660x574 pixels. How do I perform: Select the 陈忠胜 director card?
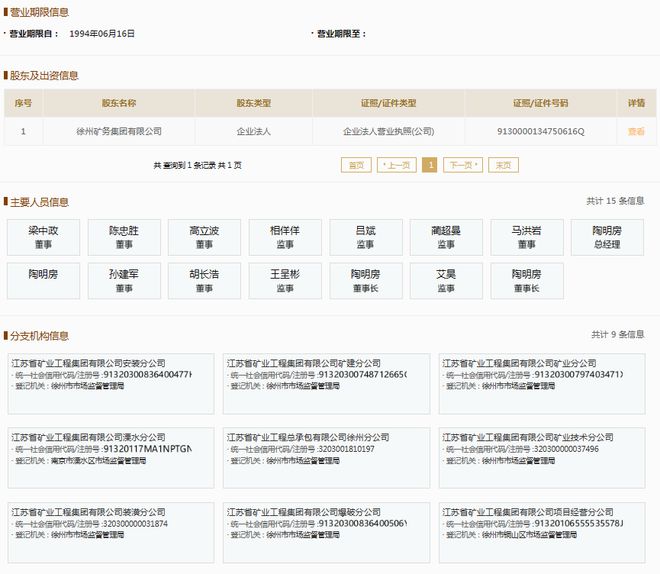124,237
